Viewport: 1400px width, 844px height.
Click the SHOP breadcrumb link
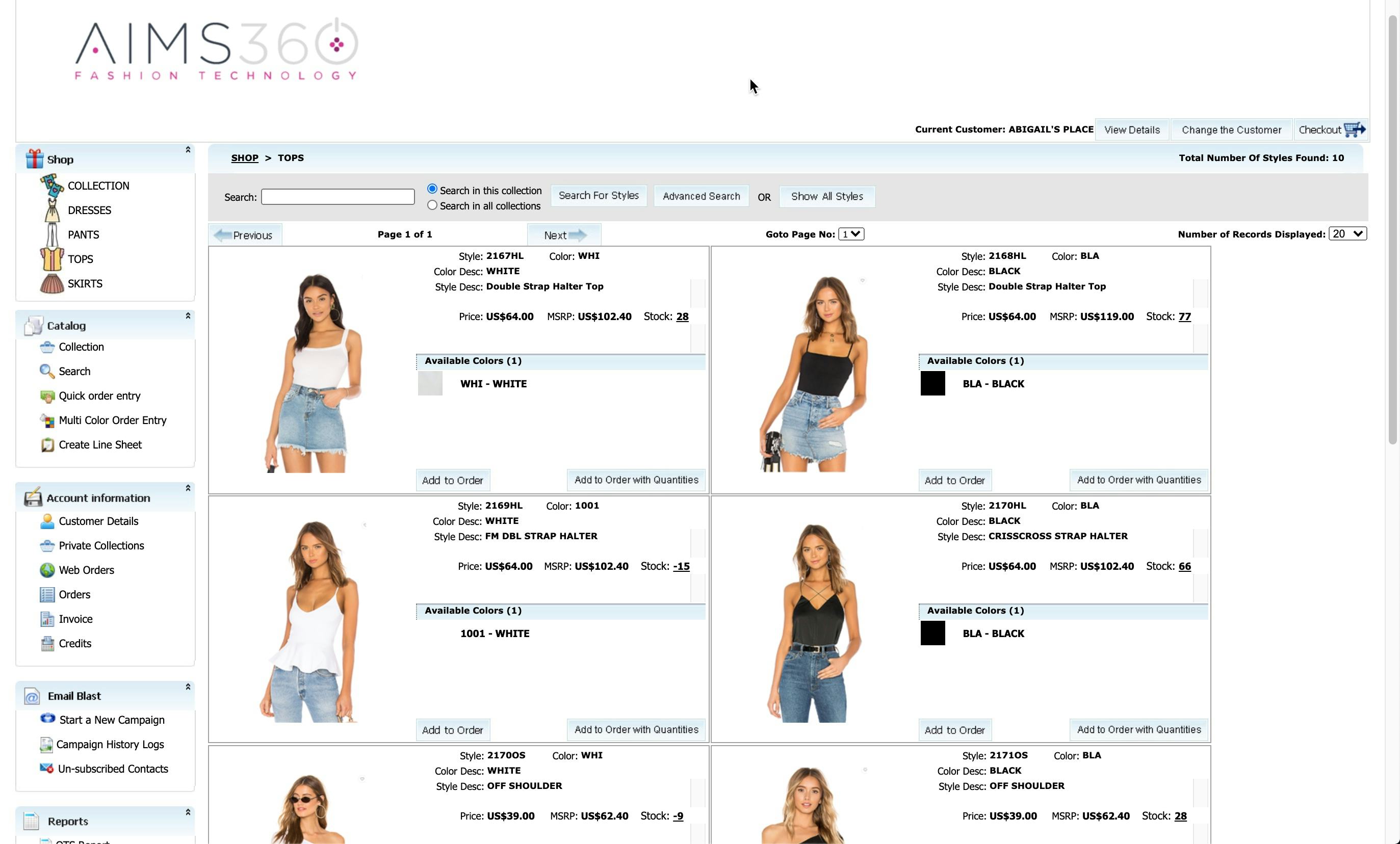point(244,157)
